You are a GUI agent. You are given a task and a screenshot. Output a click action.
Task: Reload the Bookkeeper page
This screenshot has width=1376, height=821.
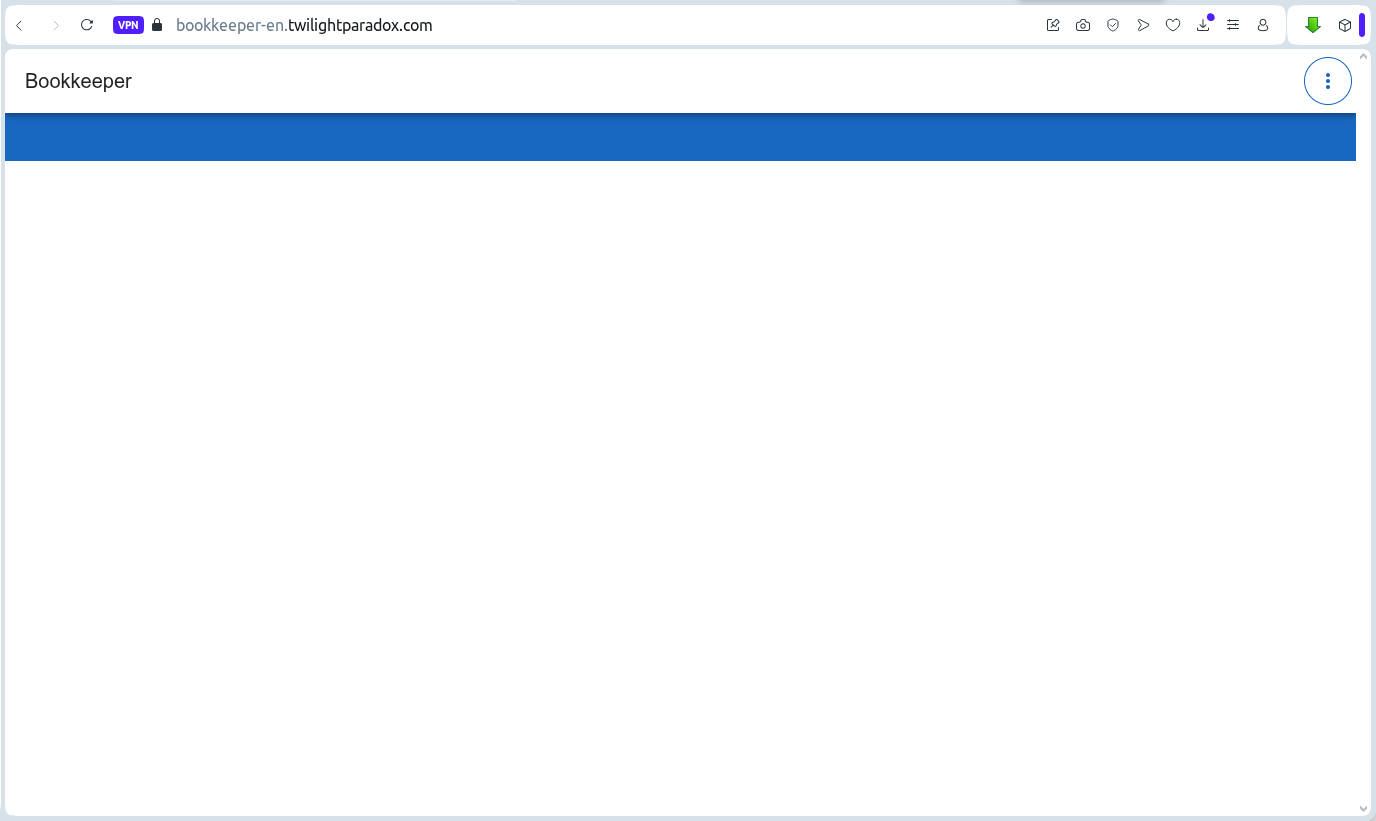pos(87,25)
